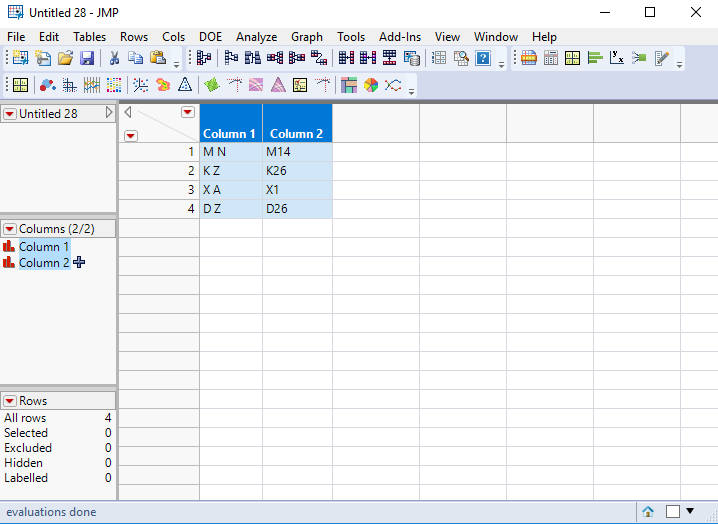718x524 pixels.
Task: Open the DOE menu
Action: (x=211, y=37)
